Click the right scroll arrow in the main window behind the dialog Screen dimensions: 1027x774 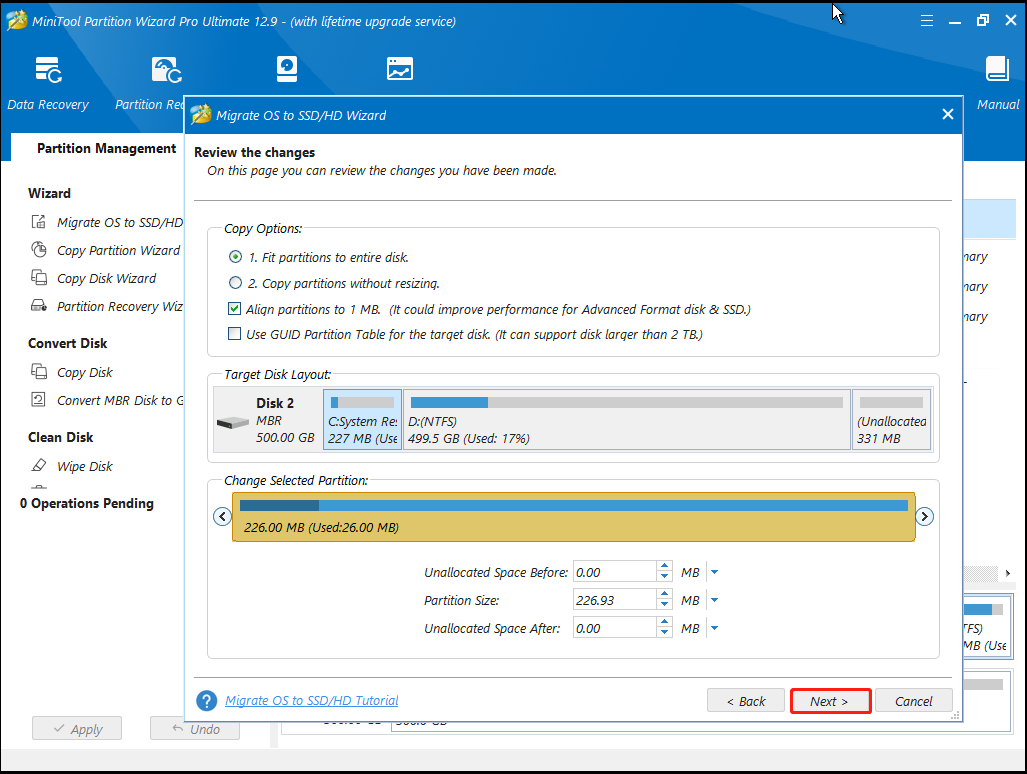click(1007, 573)
